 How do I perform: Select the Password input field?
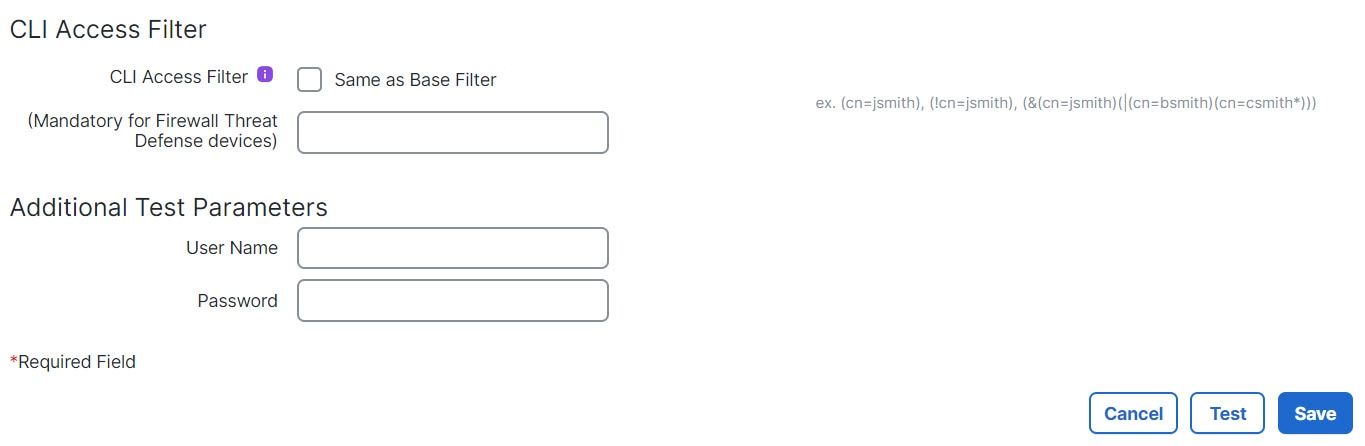[x=452, y=300]
